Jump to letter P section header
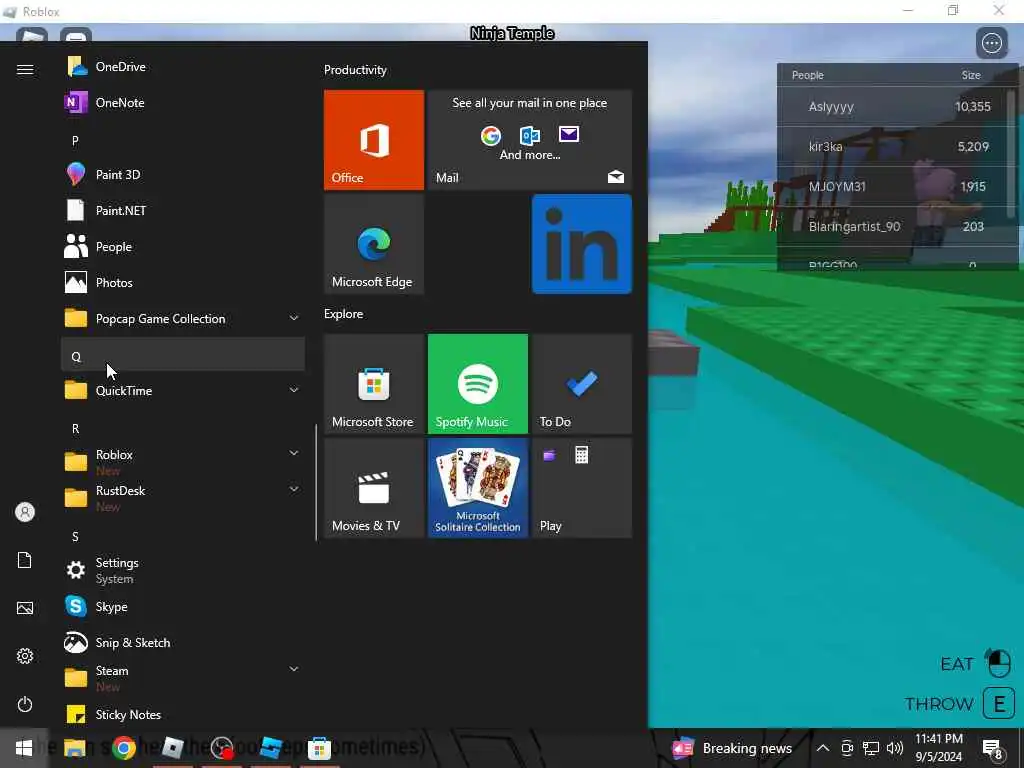 pos(183,140)
